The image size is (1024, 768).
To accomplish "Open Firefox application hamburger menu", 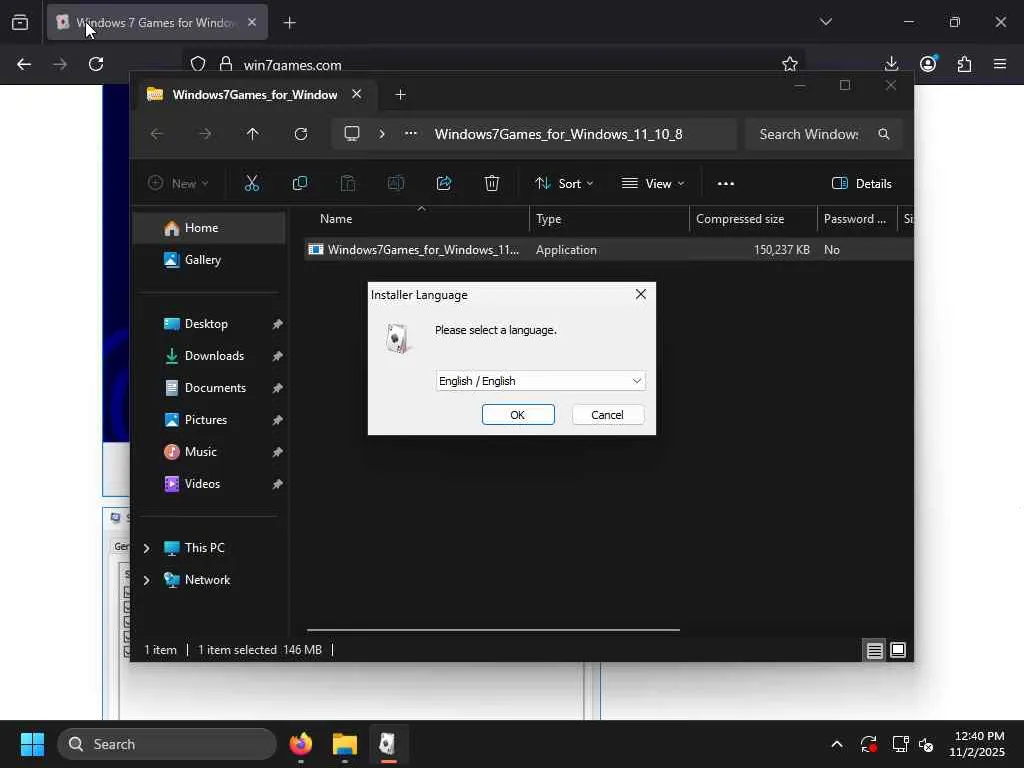I will (x=1000, y=64).
